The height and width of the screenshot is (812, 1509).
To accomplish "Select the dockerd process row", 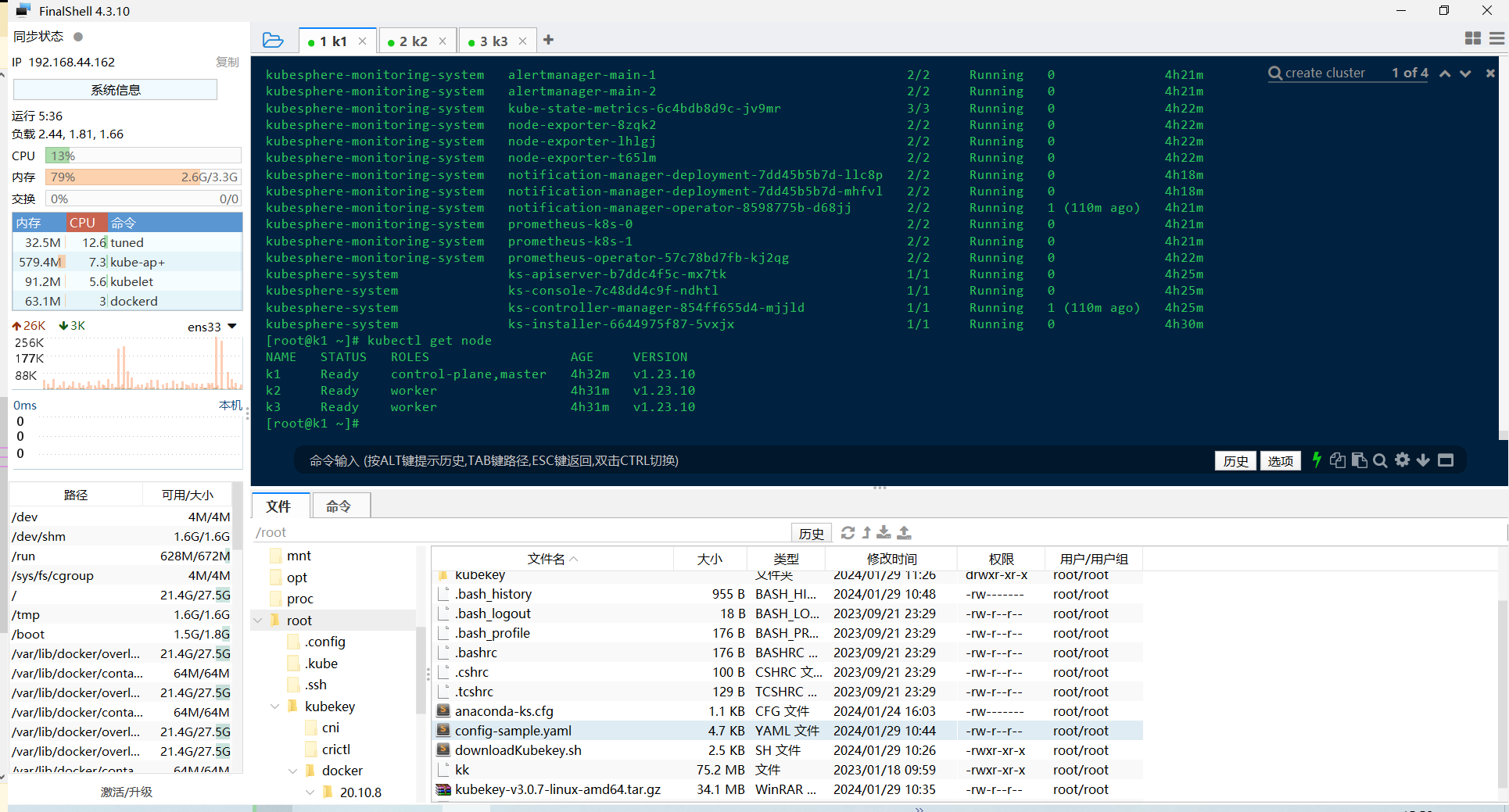I will point(127,301).
